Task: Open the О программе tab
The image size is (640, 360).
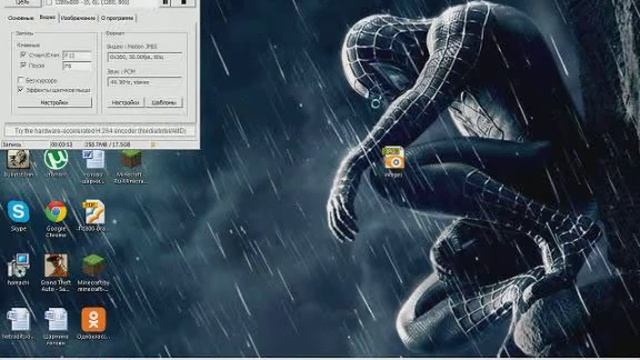Action: 117,18
